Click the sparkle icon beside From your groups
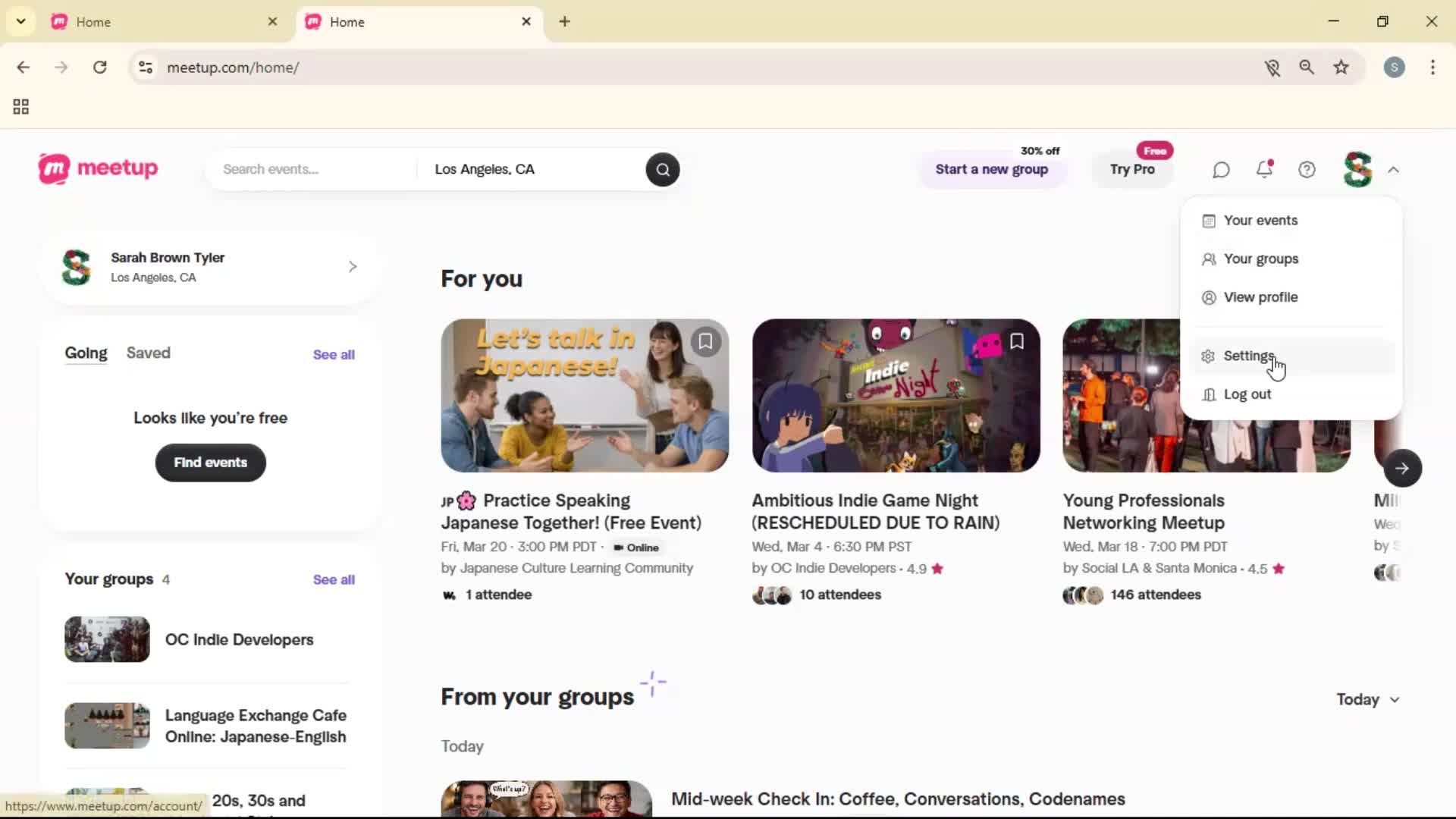 click(653, 682)
